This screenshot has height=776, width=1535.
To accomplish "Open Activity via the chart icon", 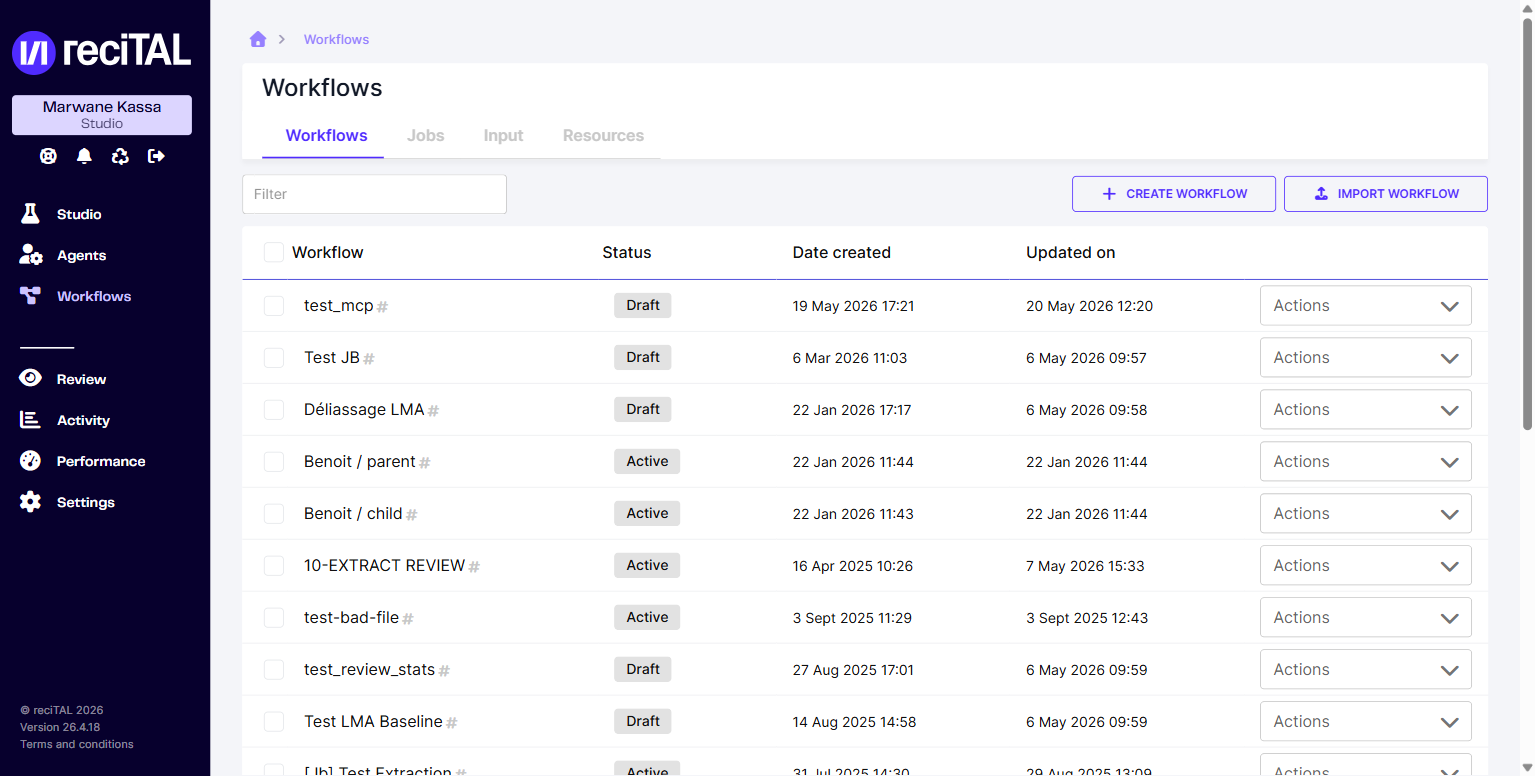I will [30, 420].
